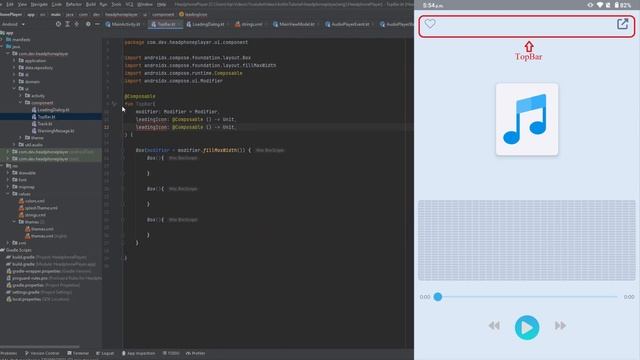
Task: Hide the project panel with minus icon
Action: [x=97, y=24]
